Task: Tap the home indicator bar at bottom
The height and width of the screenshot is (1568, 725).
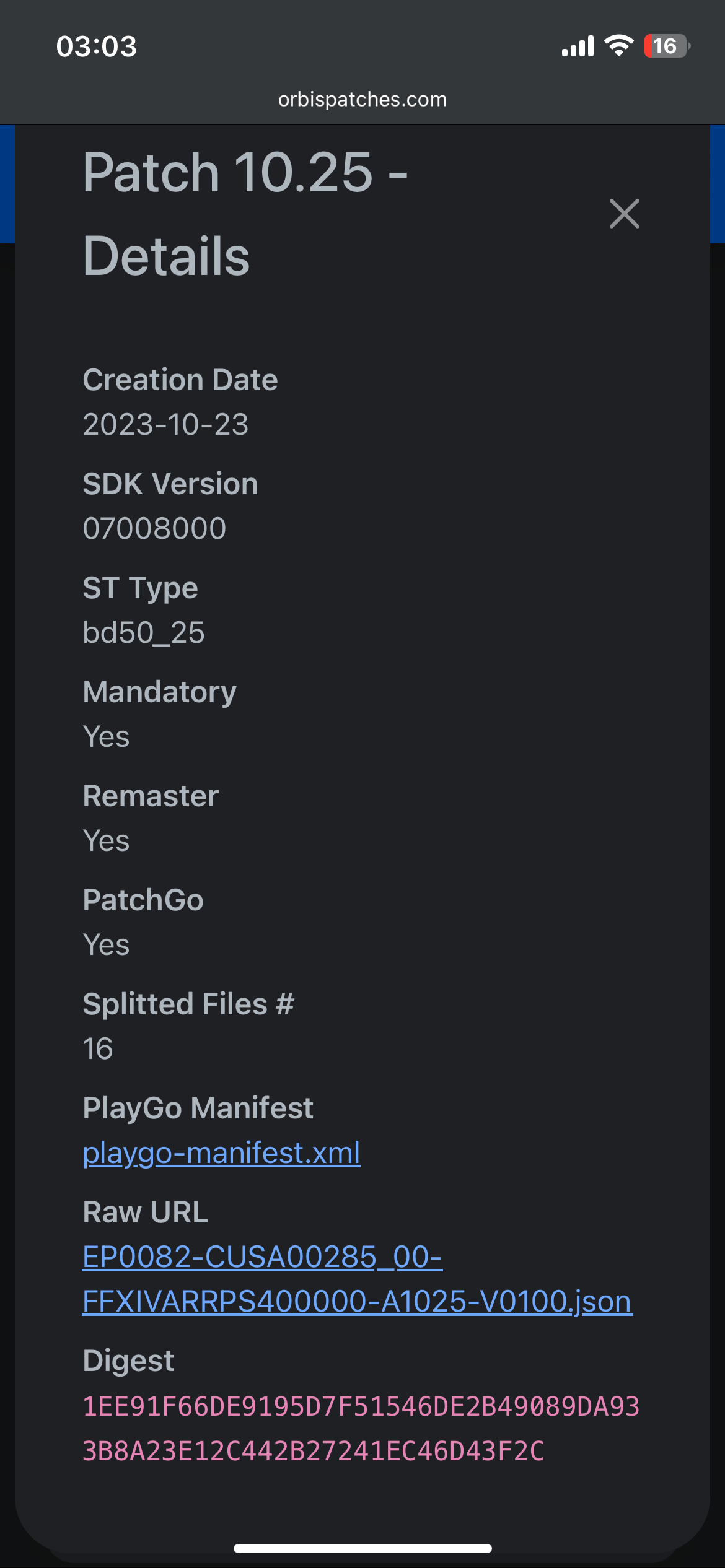Action: [x=362, y=1548]
